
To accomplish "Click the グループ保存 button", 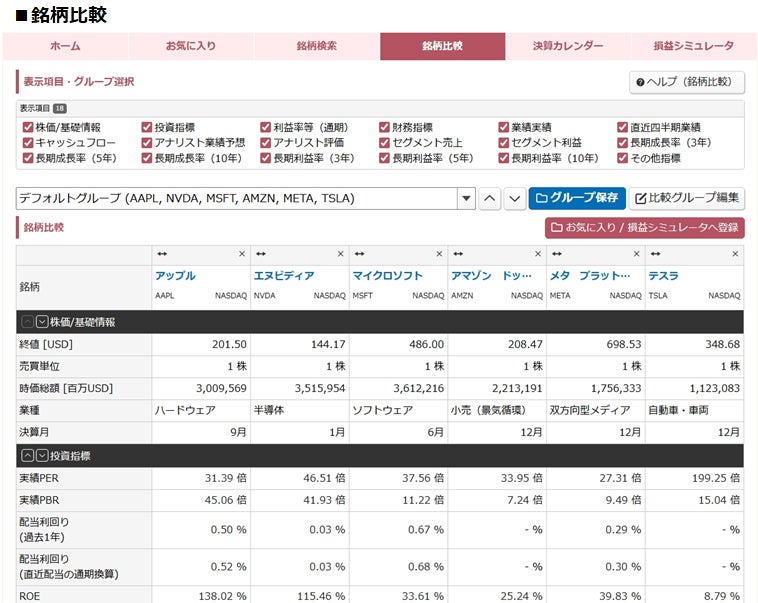I will point(577,198).
